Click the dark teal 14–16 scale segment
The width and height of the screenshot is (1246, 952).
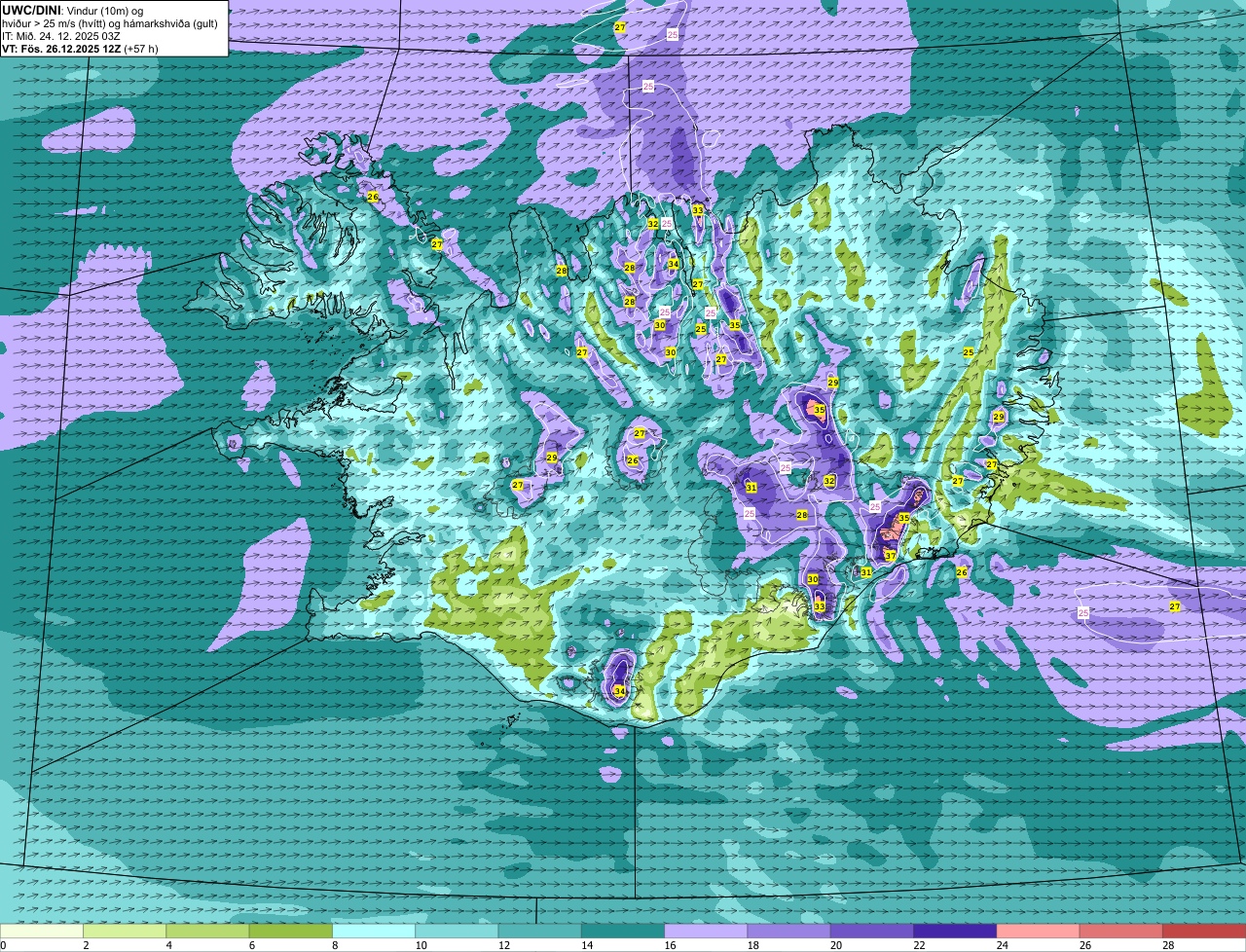click(623, 931)
